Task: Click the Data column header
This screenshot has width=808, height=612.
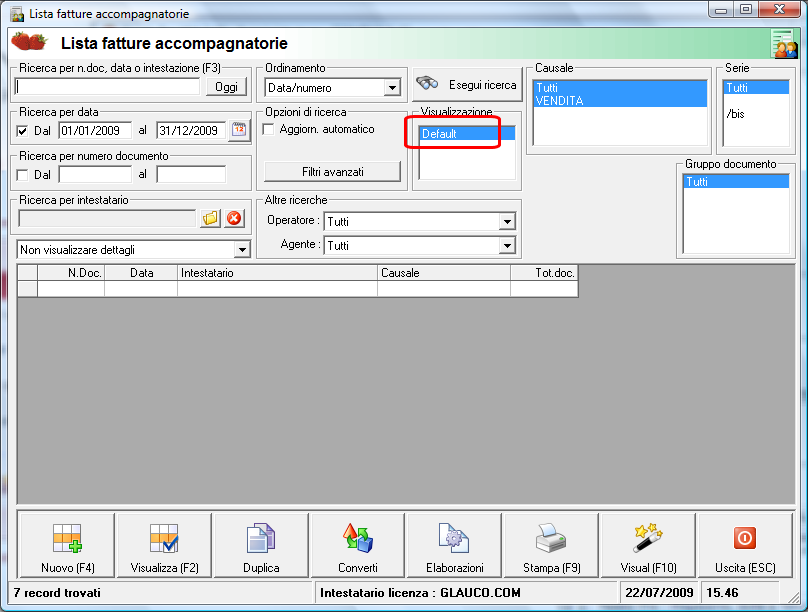Action: click(x=141, y=273)
